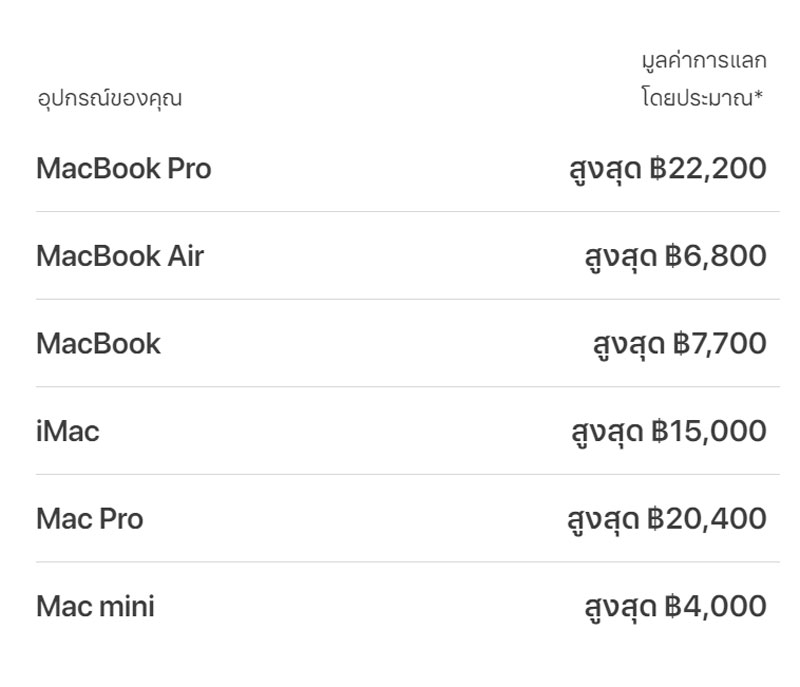Click the divider line below MacBook Pro

tap(407, 212)
